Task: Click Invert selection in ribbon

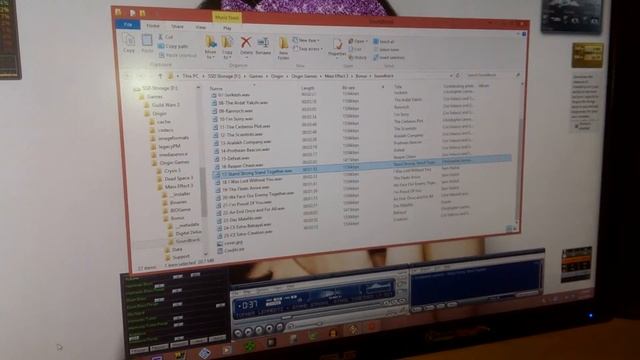Action: tap(389, 58)
